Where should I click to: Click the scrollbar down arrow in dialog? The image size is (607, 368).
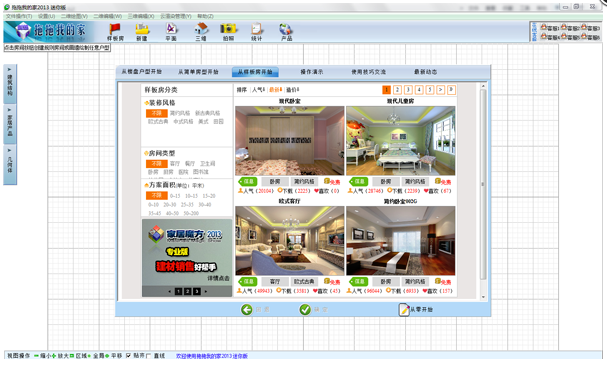point(483,297)
